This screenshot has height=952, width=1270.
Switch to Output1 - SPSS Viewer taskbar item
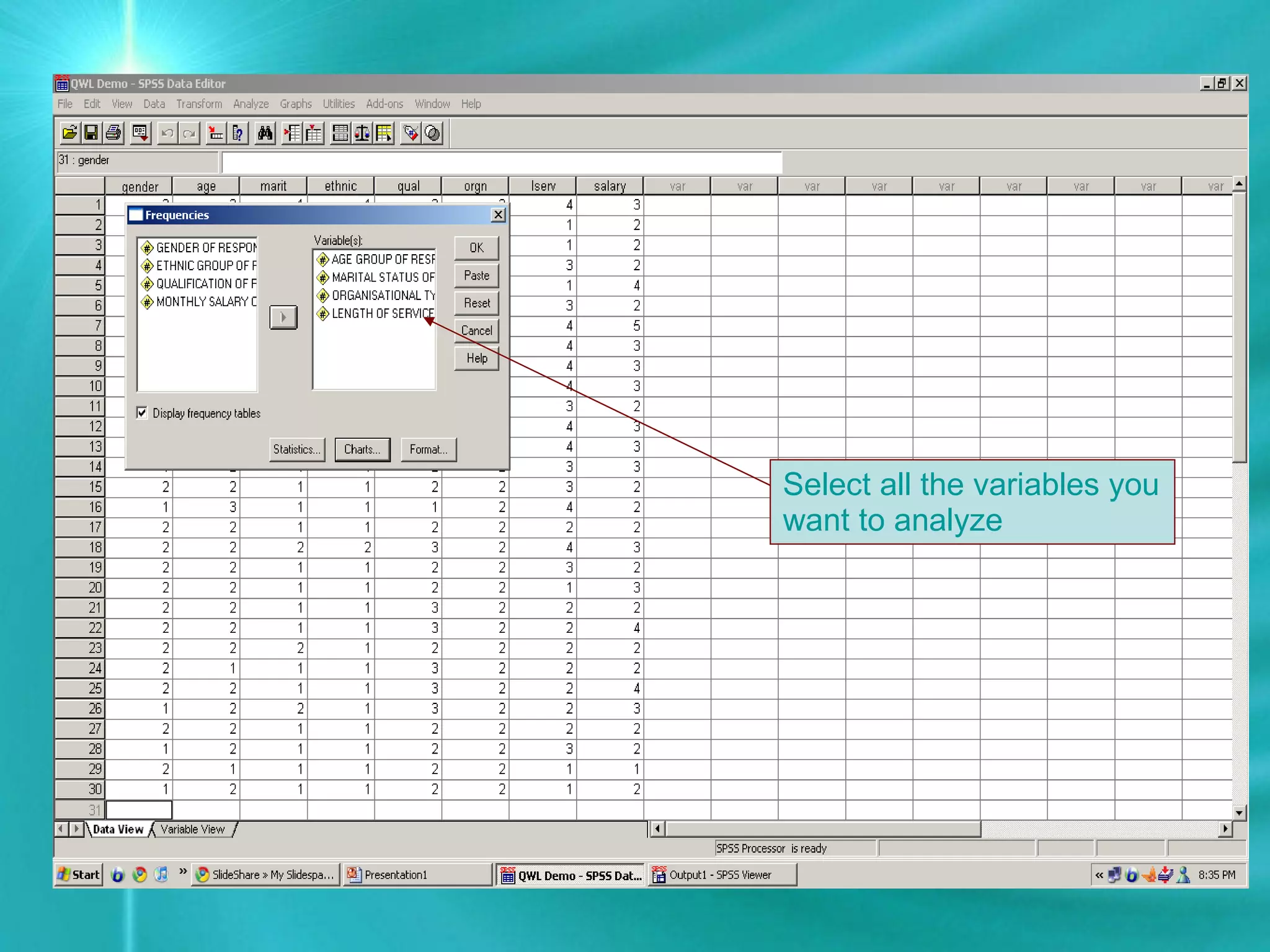coord(722,875)
